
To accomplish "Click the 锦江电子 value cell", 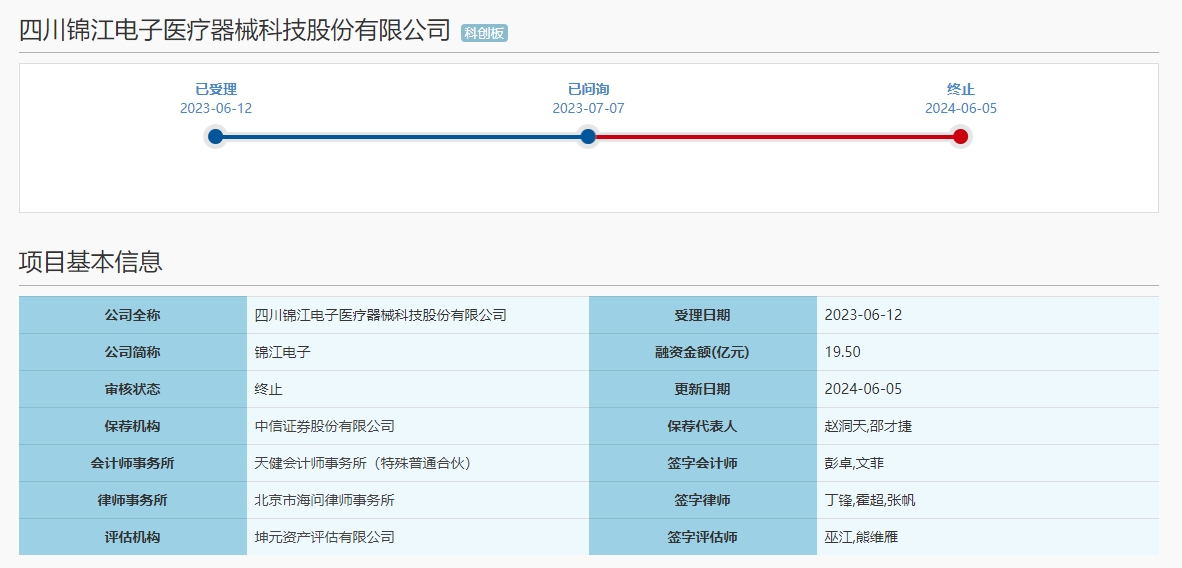I will (418, 352).
